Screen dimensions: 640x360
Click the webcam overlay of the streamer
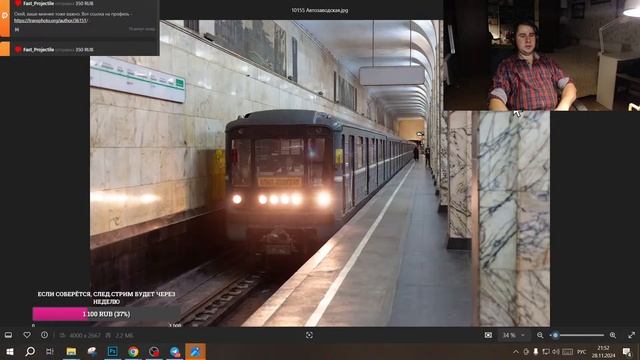[x=542, y=55]
